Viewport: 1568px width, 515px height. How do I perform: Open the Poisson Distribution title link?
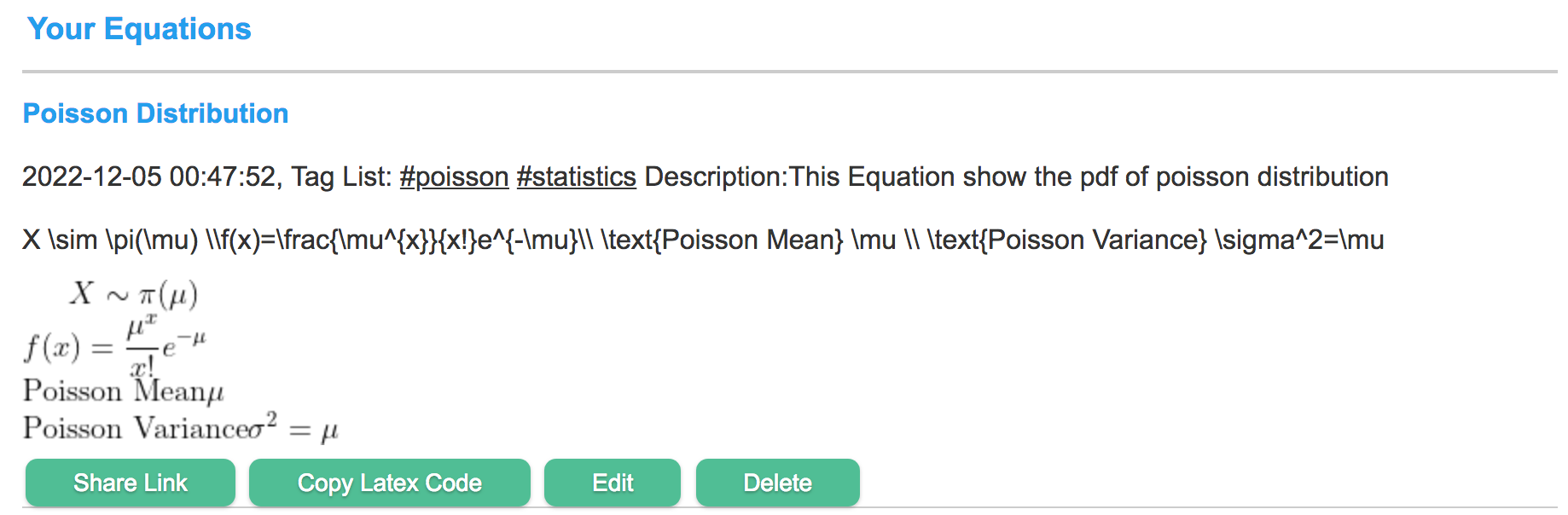point(155,113)
